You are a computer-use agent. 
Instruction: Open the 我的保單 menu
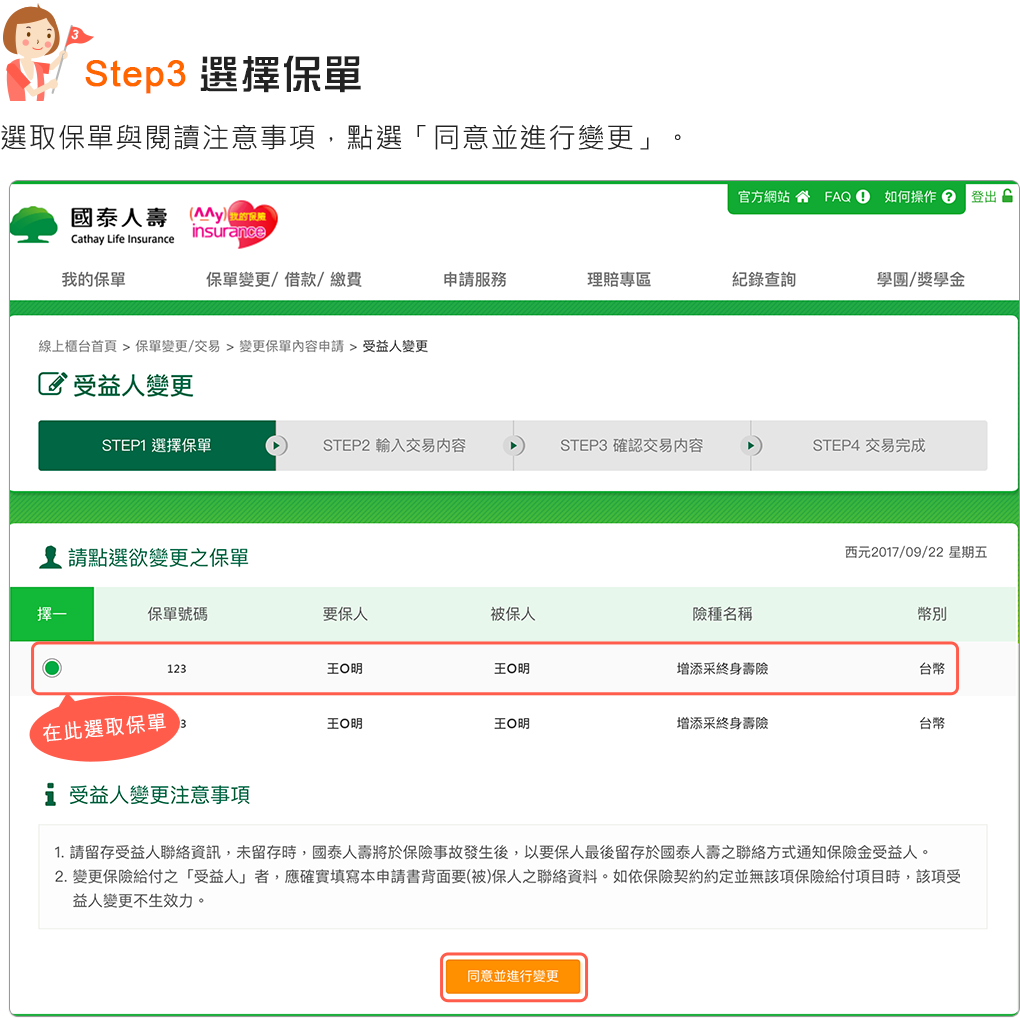[x=93, y=280]
